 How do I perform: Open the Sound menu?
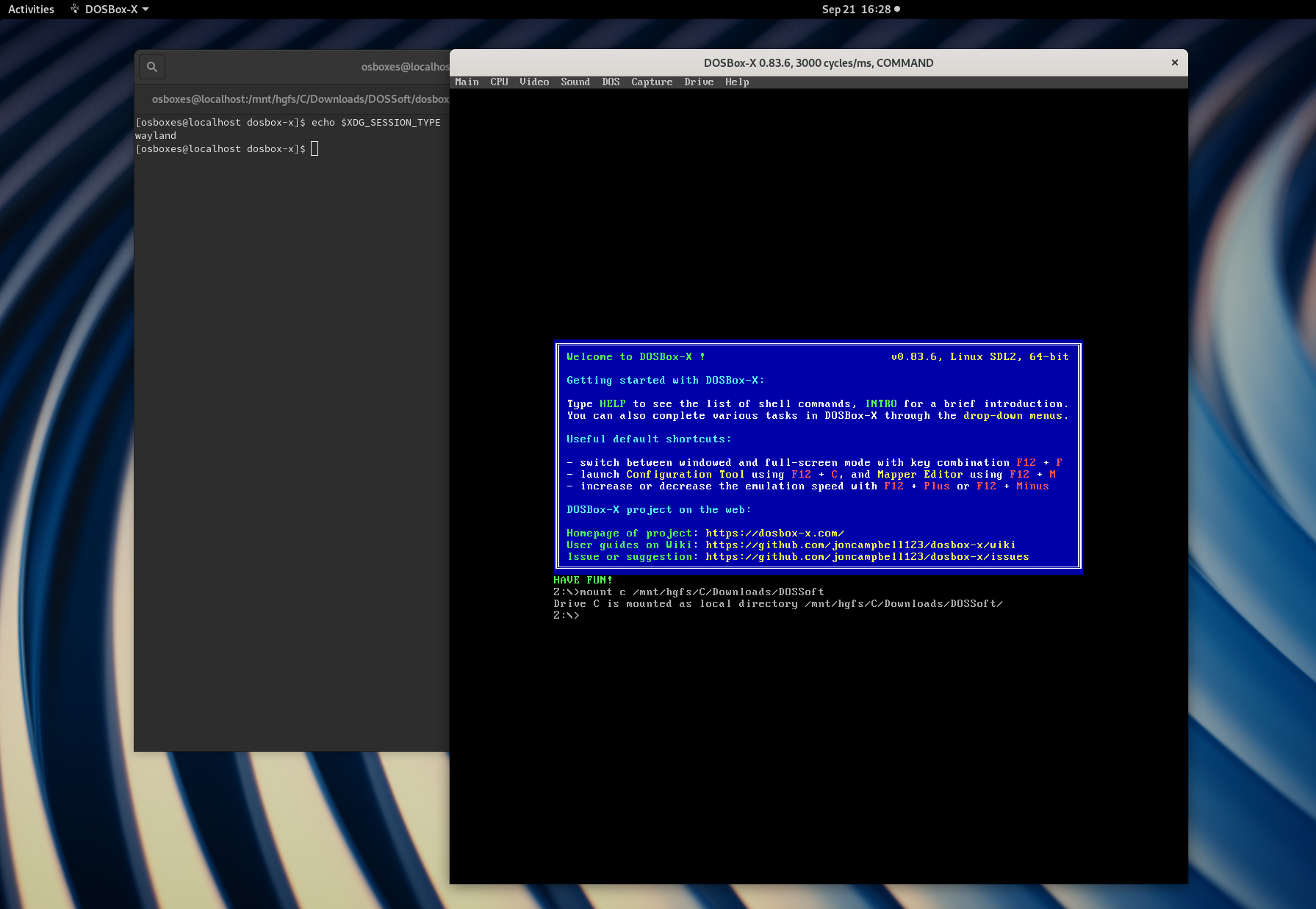575,82
